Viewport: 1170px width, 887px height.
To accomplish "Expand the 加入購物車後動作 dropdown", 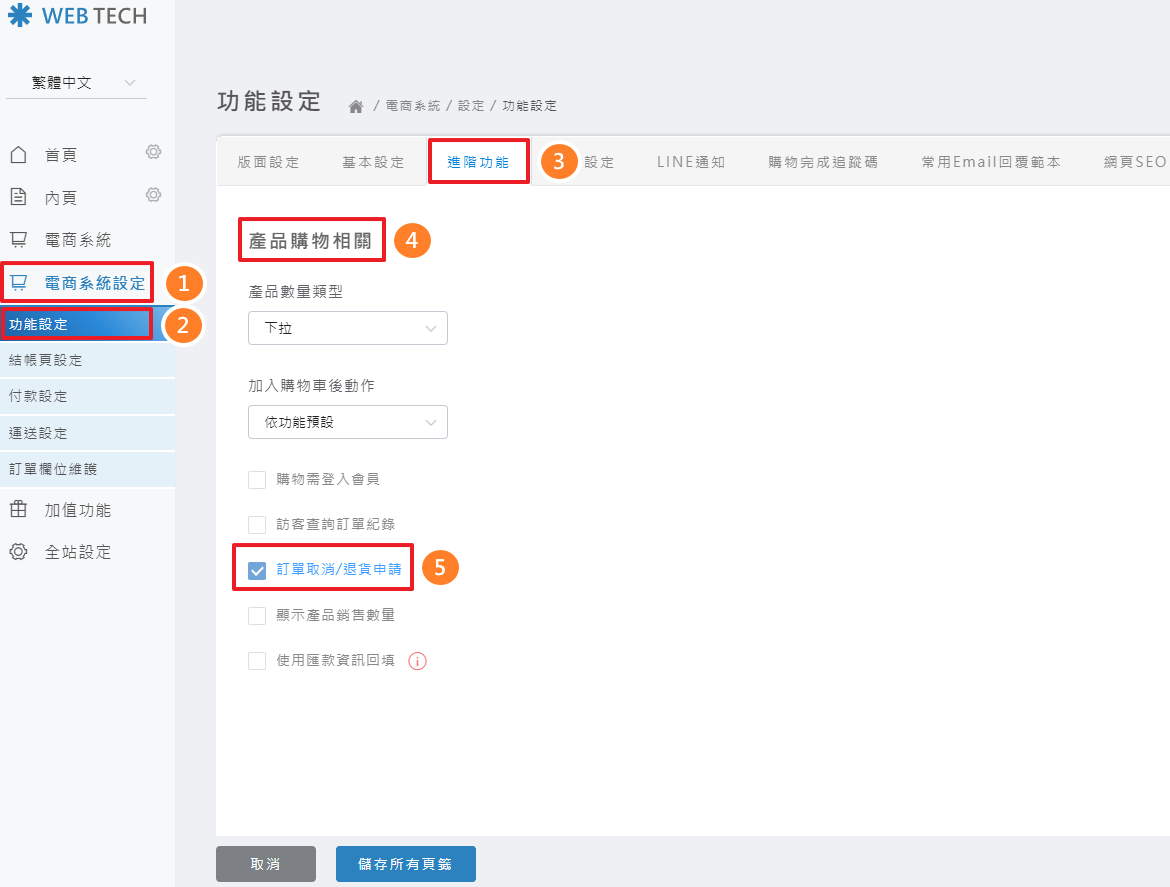I will coord(347,422).
